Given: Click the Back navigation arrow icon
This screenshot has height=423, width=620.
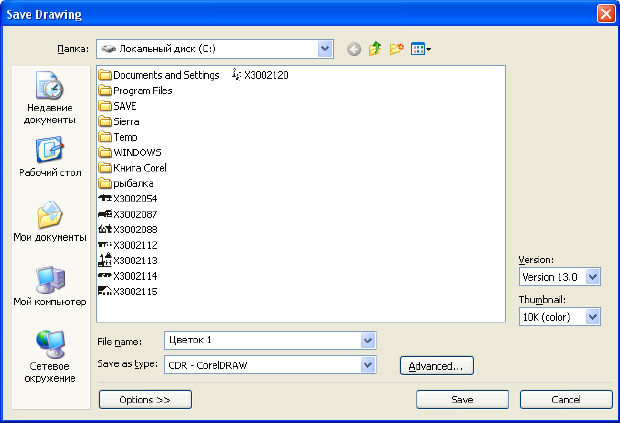Looking at the screenshot, I should point(354,48).
